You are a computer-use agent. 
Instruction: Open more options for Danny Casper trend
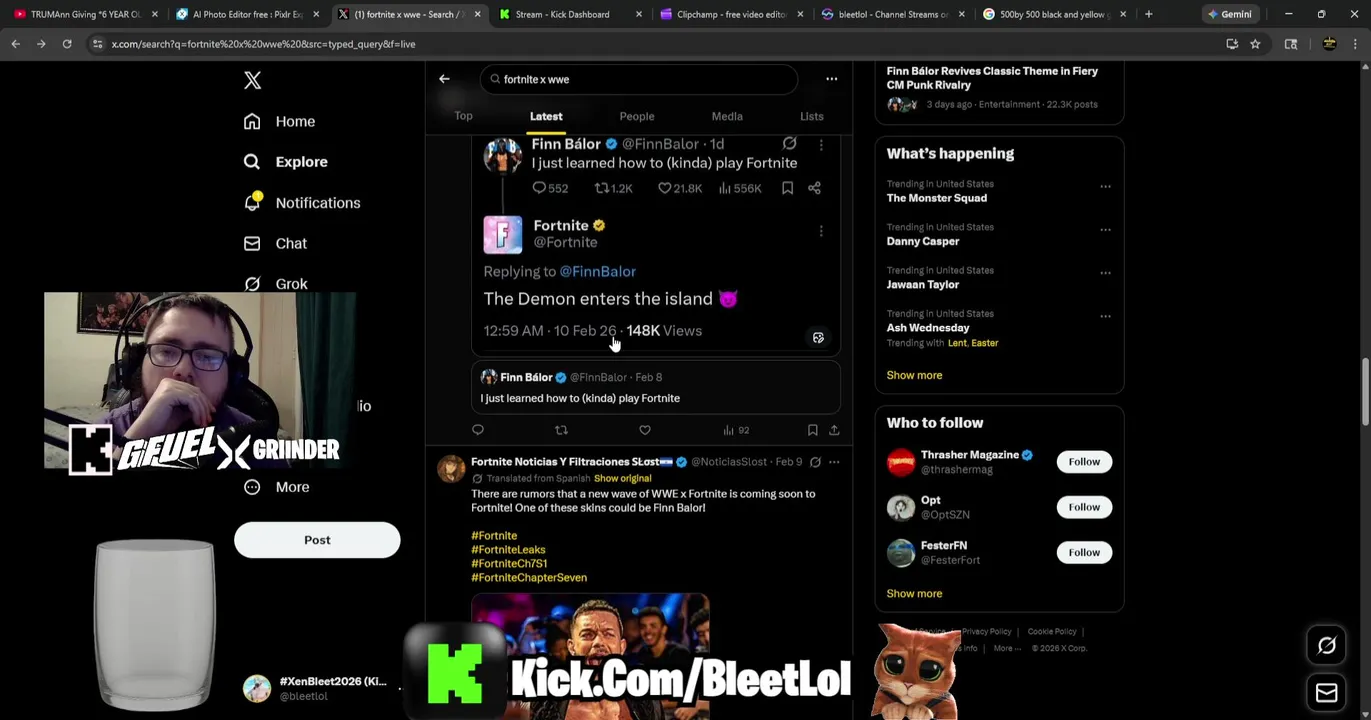(x=1105, y=229)
